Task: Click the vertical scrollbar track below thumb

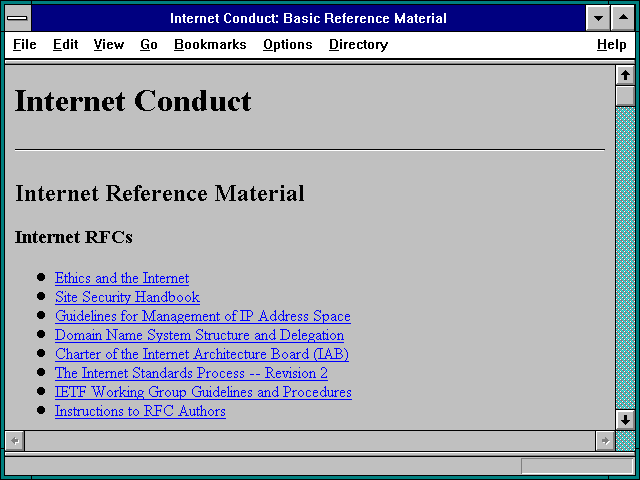Action: [625, 258]
